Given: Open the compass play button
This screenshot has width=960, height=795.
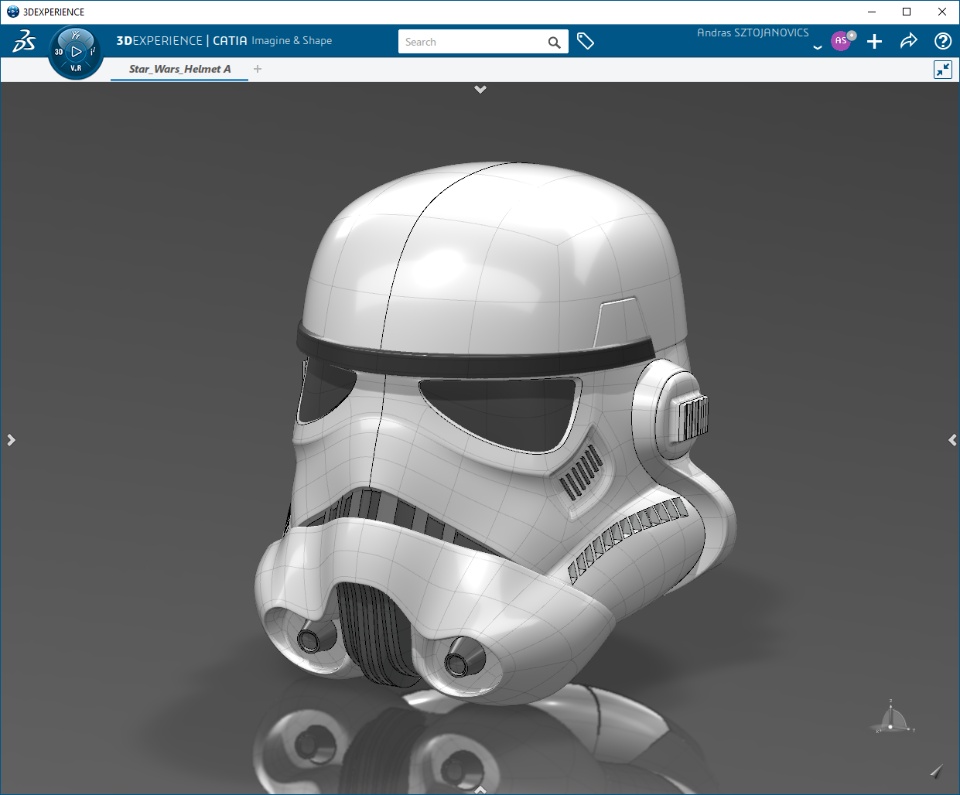Looking at the screenshot, I should [x=76, y=52].
